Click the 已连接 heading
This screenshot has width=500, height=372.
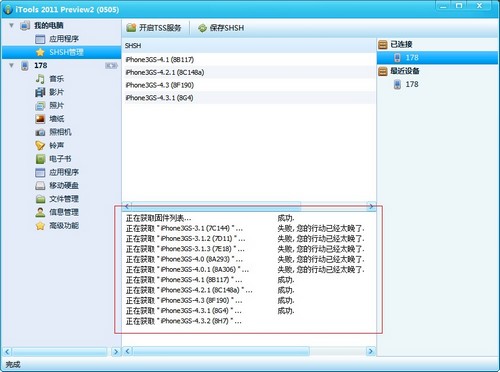coord(401,44)
